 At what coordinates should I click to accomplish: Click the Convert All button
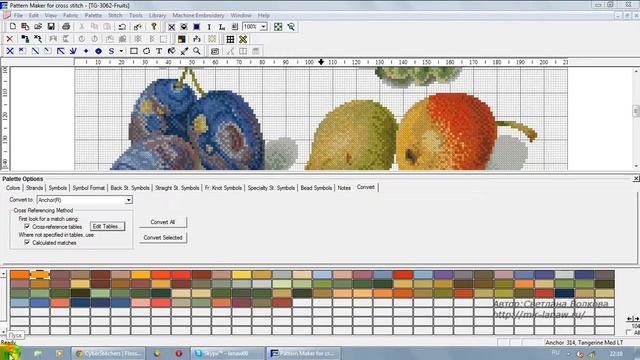click(163, 222)
